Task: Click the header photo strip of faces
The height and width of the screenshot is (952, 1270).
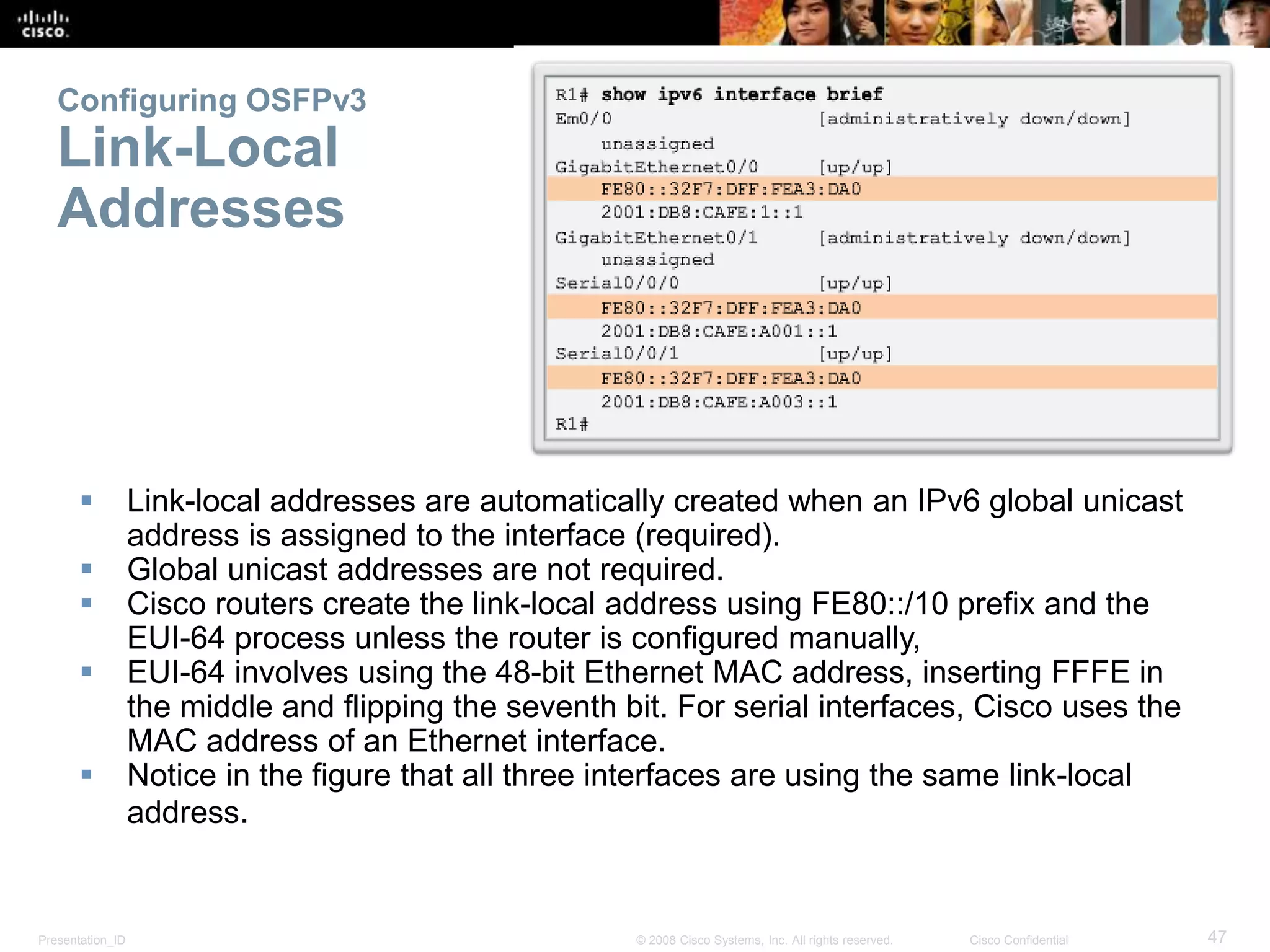Action: 995,23
